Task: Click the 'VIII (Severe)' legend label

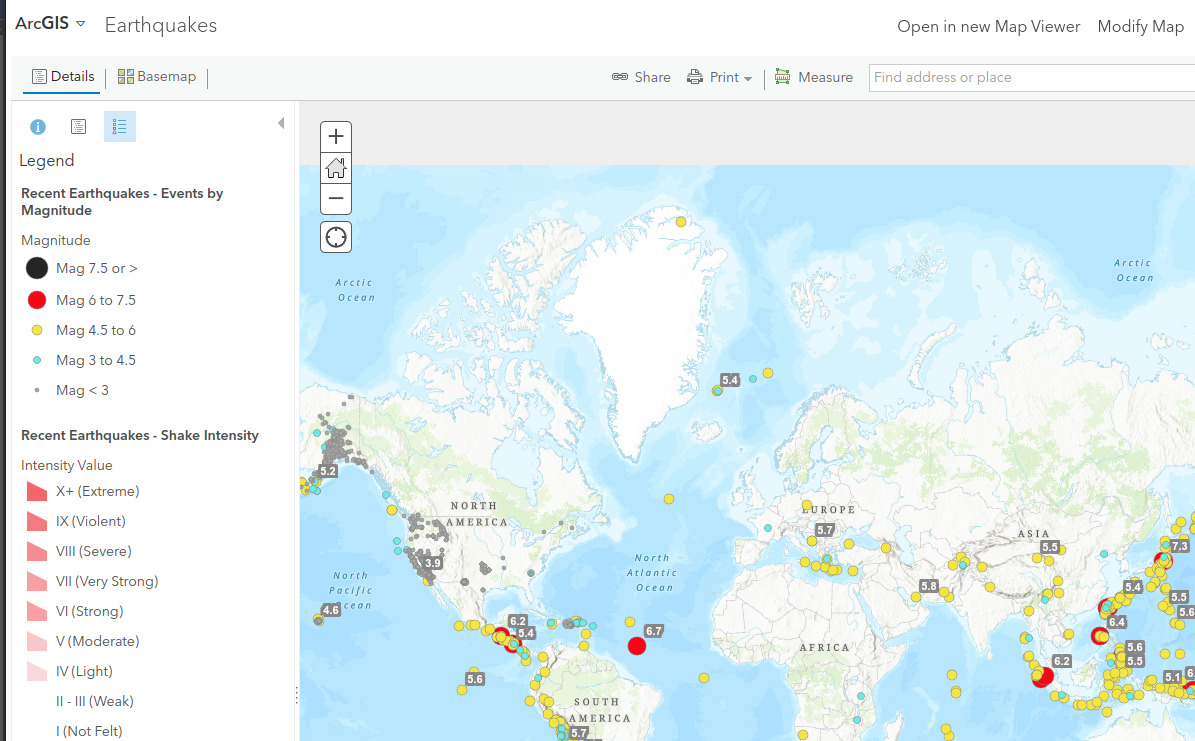Action: [x=94, y=551]
